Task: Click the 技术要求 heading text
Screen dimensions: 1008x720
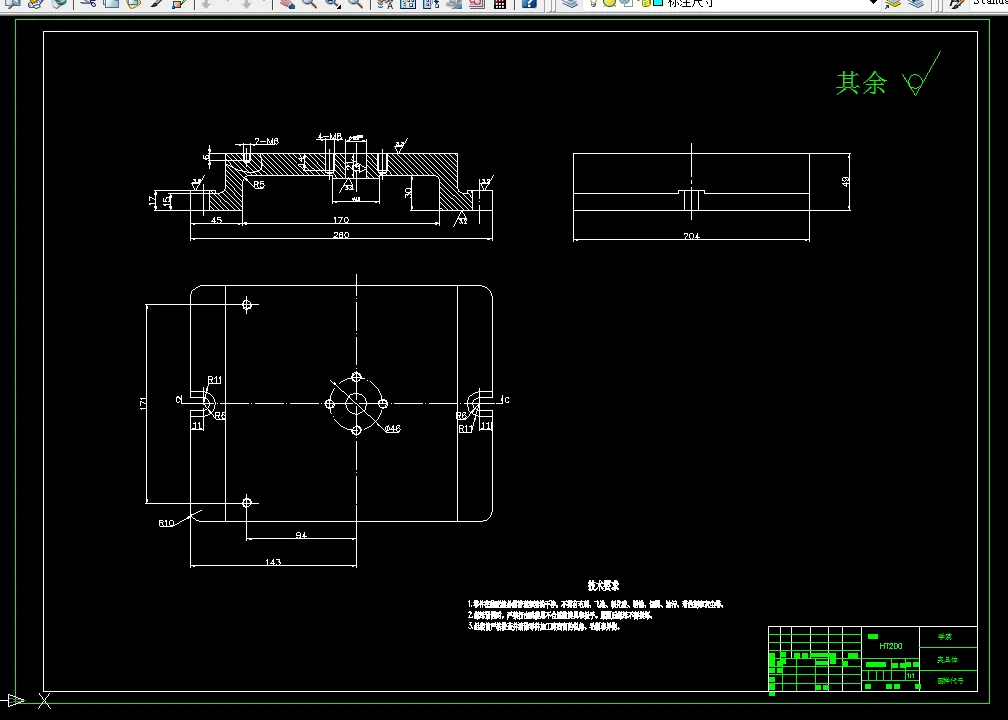Action: (603, 586)
